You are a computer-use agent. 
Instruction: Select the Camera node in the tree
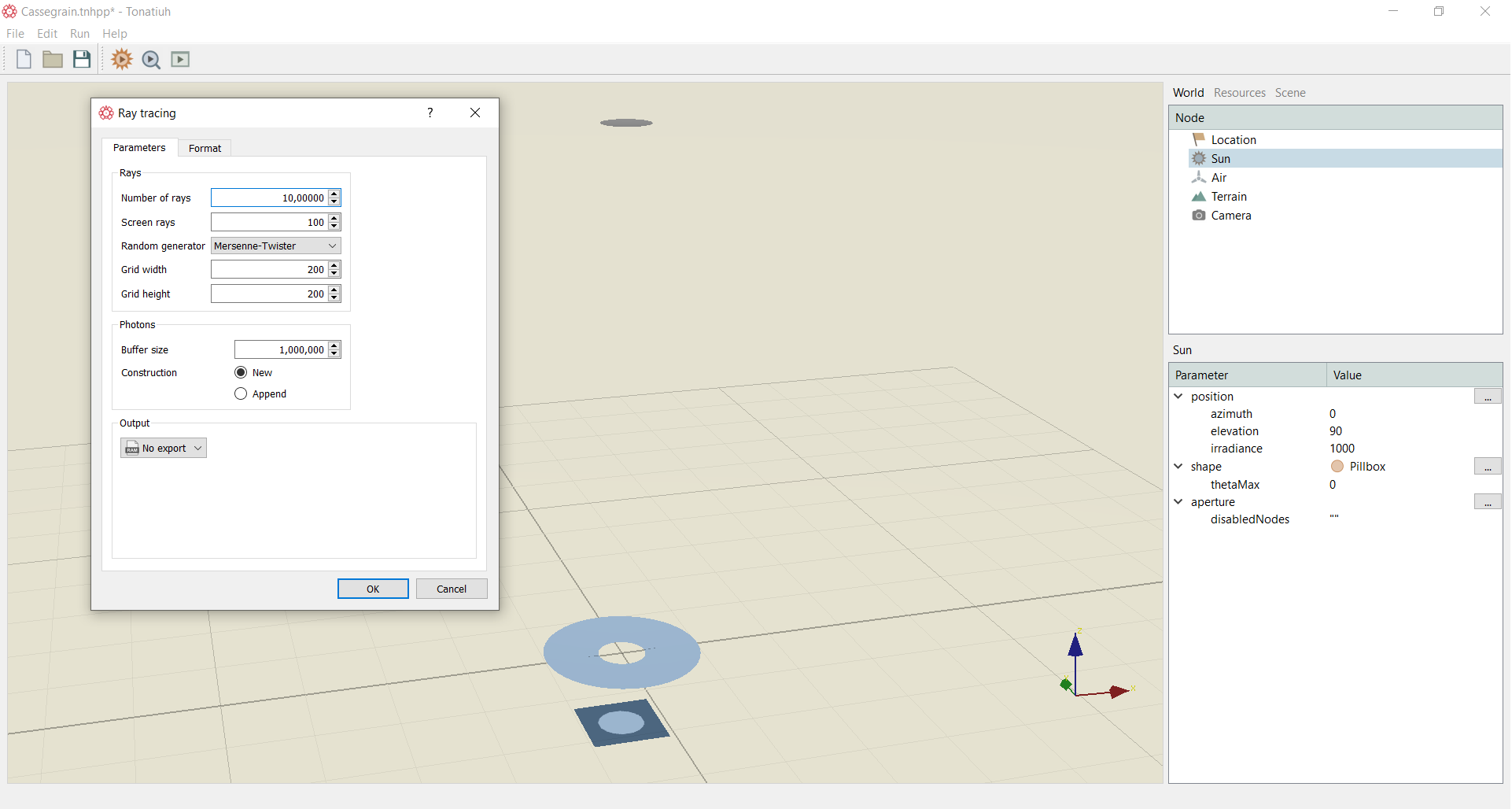[x=1231, y=215]
